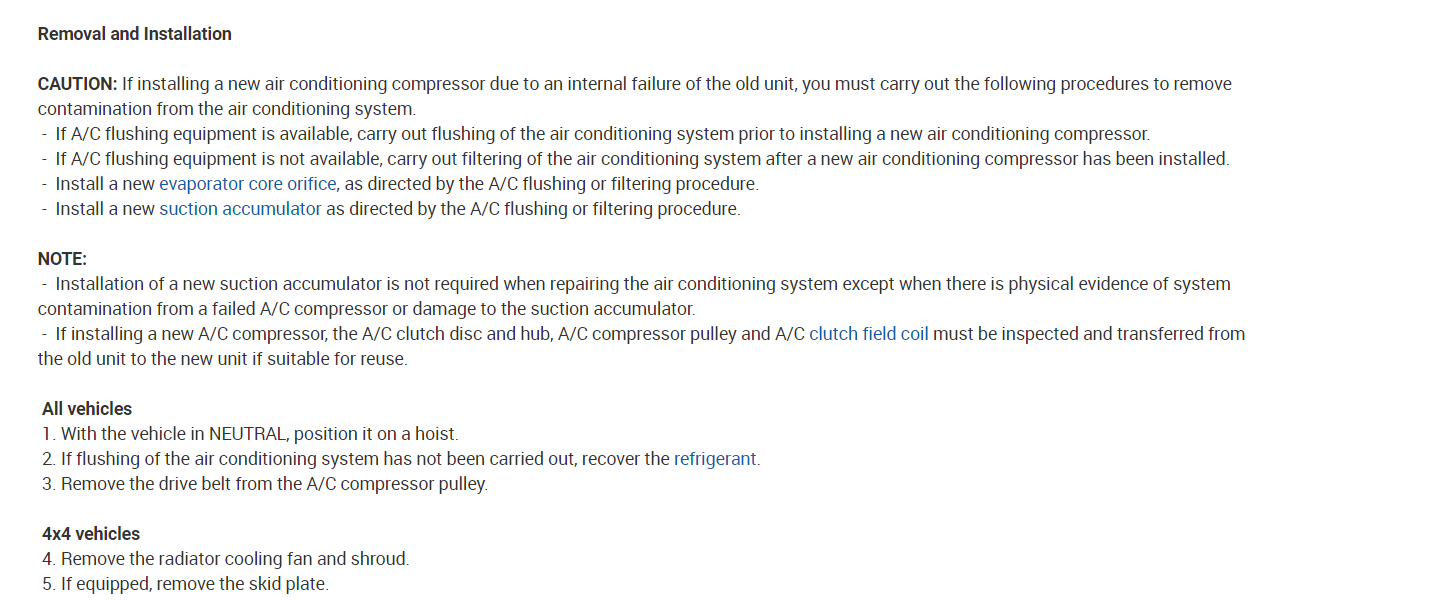Click the line starting 'If A/C flushing equipment is available'

600,134
